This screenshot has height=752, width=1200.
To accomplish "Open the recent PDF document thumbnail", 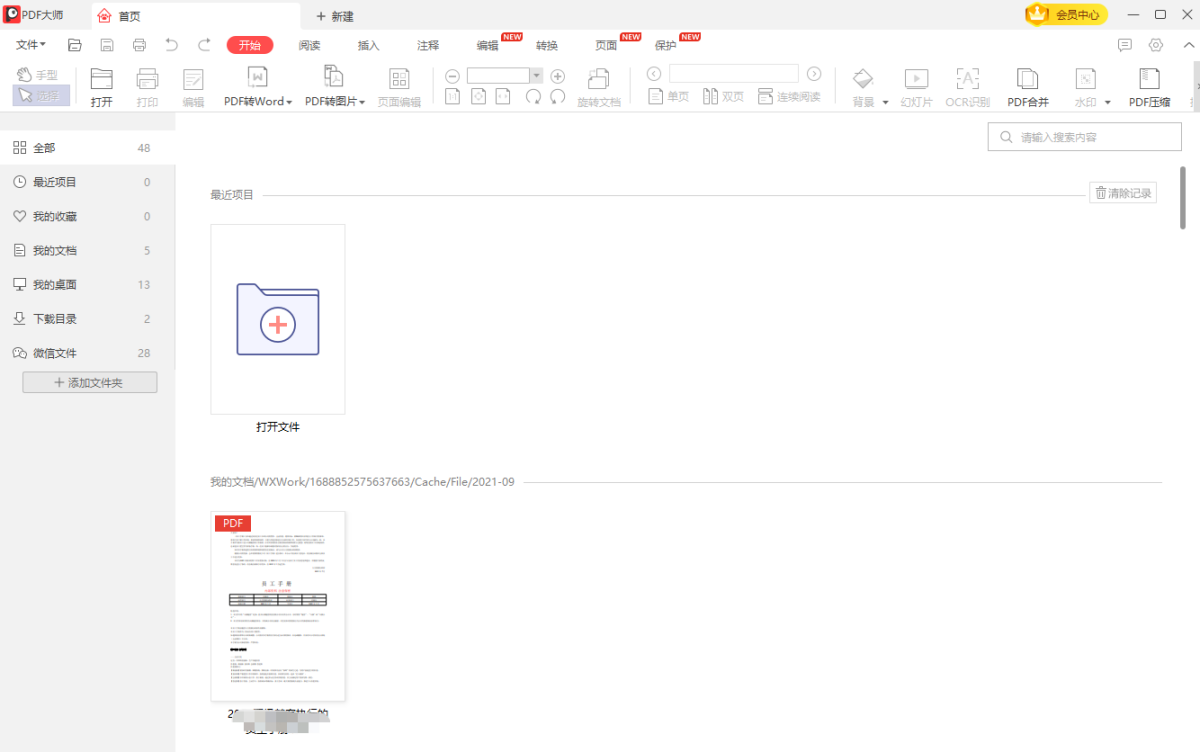I will pyautogui.click(x=278, y=606).
